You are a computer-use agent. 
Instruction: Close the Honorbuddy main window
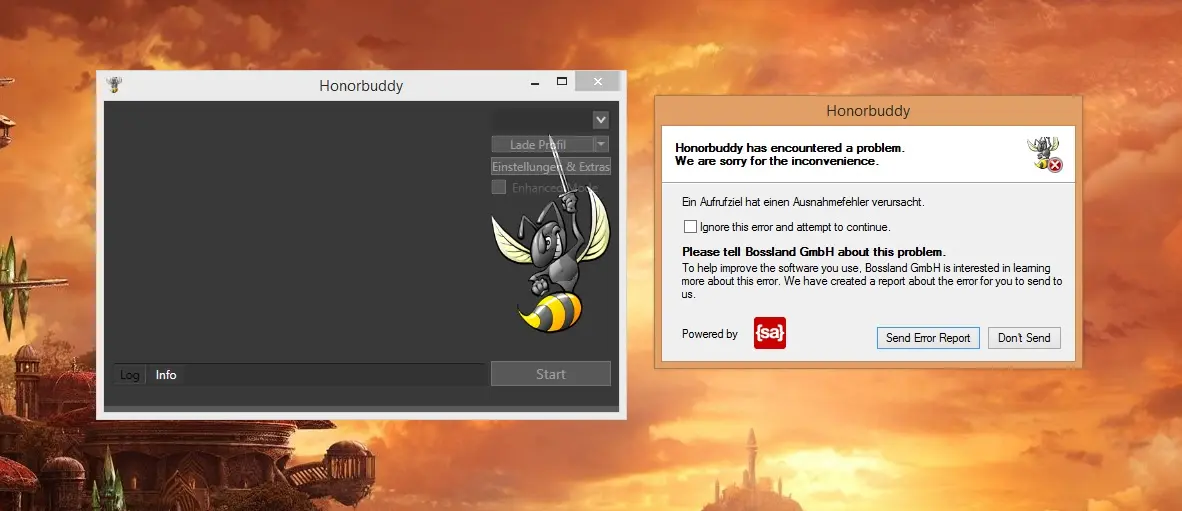click(598, 81)
